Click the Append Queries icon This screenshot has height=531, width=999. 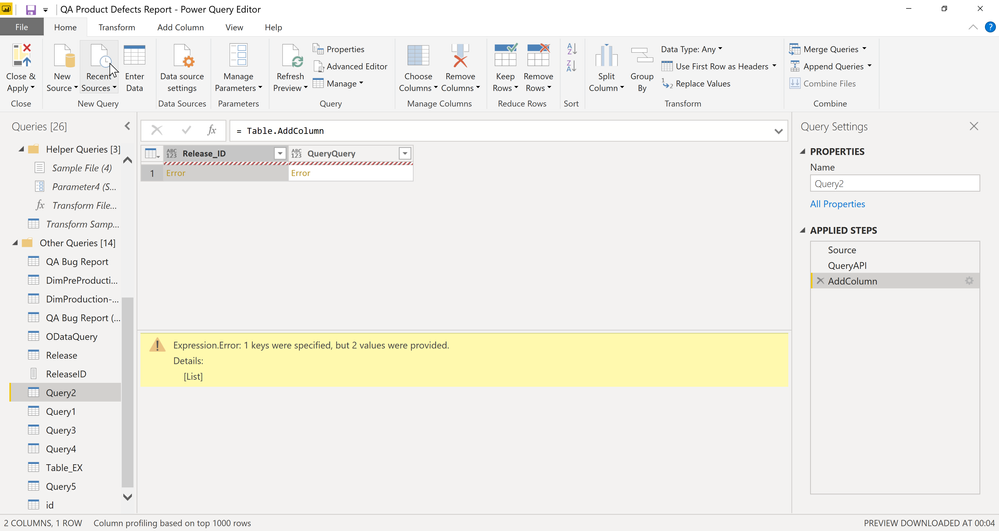(794, 66)
